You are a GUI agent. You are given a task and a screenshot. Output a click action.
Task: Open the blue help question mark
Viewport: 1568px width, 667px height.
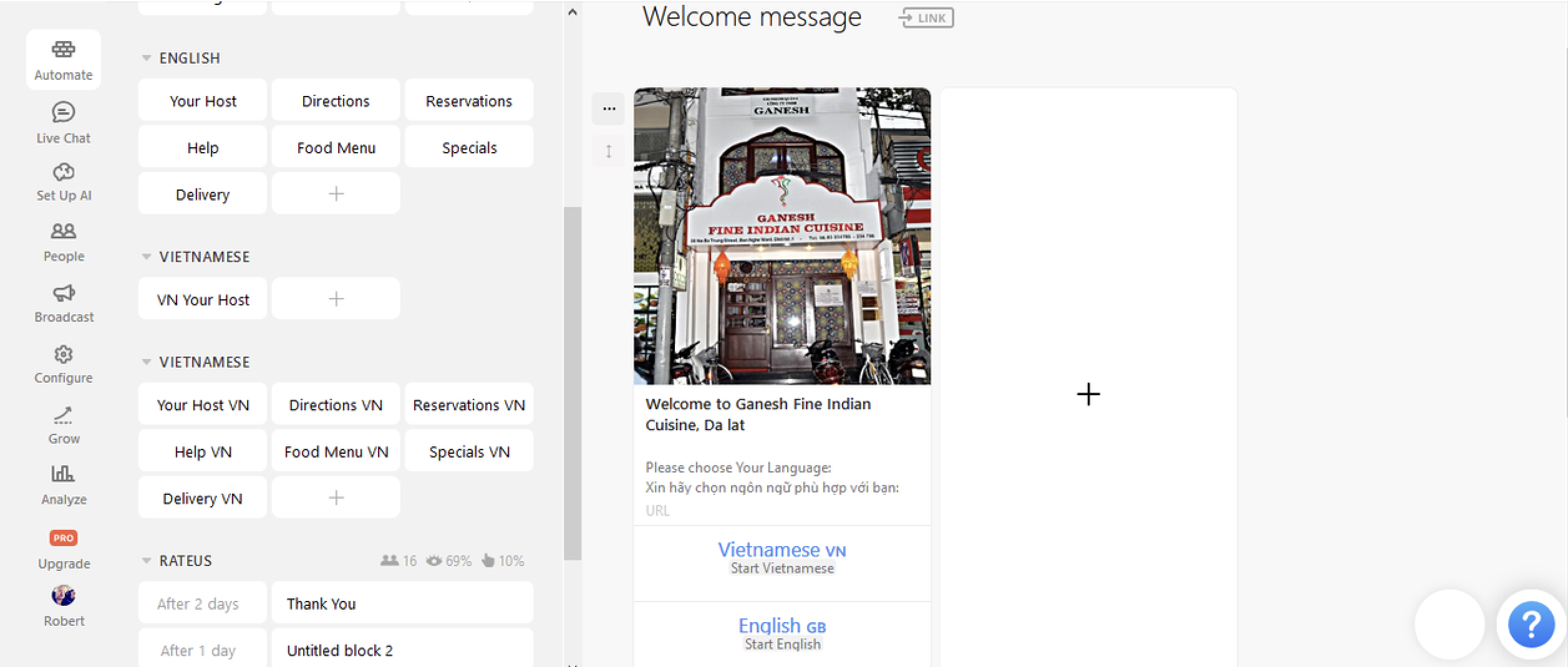point(1531,624)
